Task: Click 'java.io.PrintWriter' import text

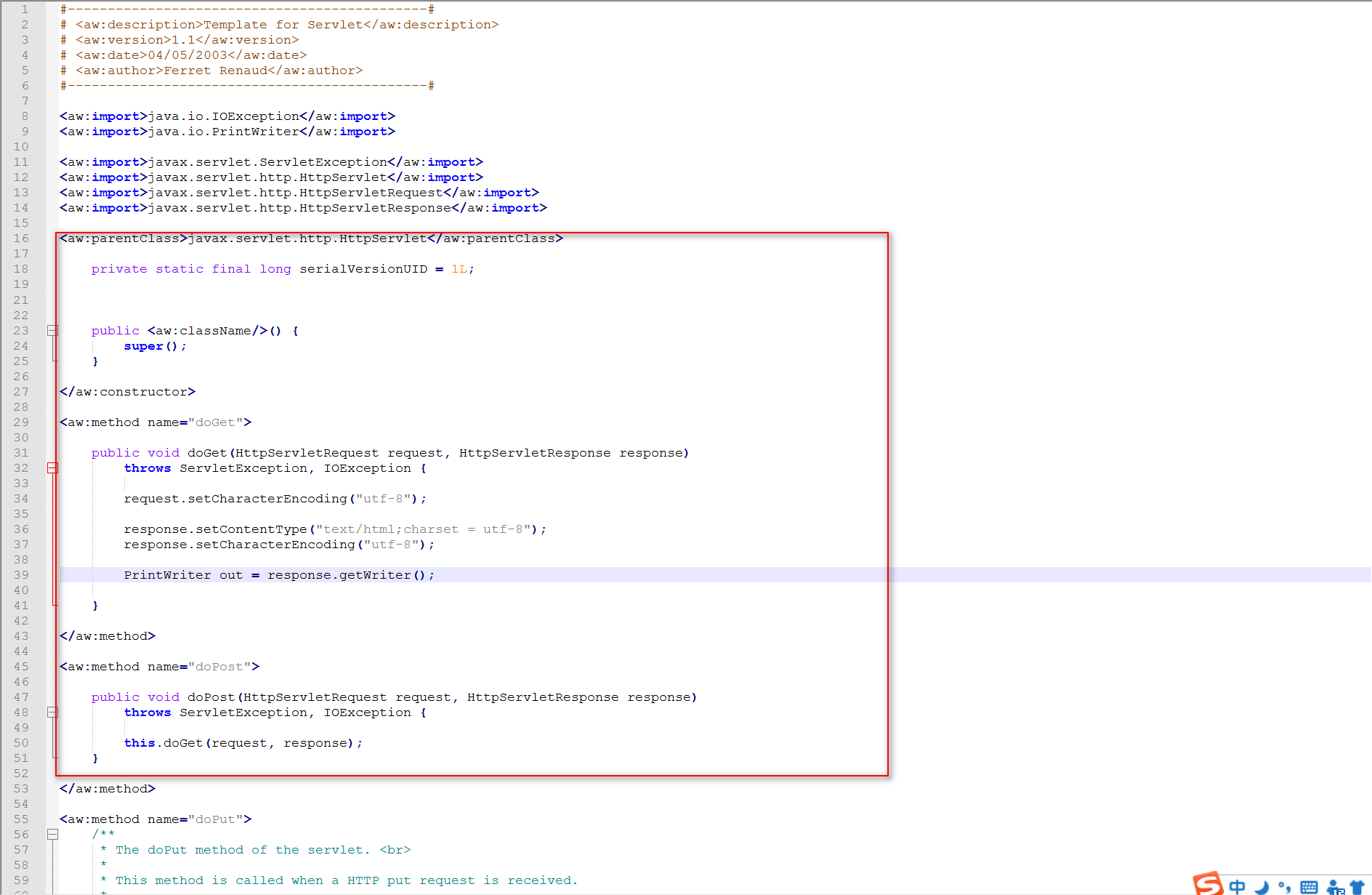Action: coord(224,132)
